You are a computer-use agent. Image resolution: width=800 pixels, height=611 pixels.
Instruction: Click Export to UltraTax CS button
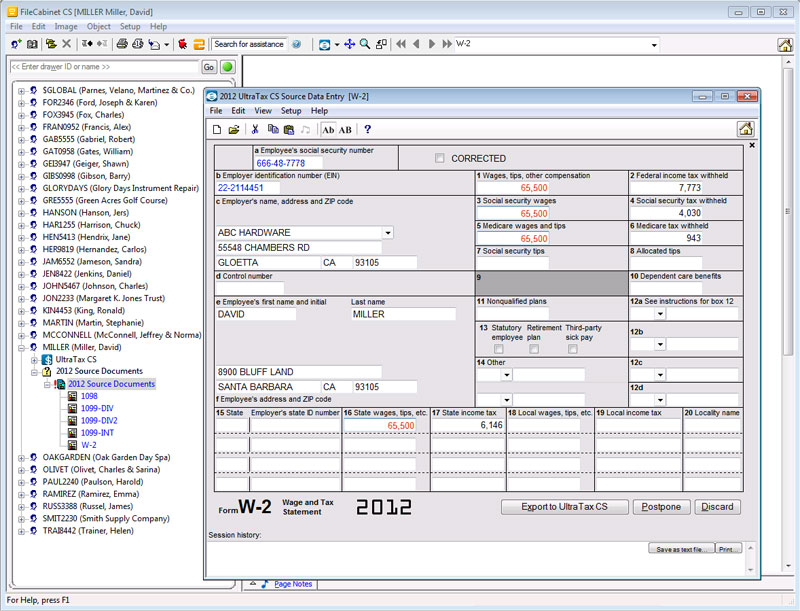point(564,507)
